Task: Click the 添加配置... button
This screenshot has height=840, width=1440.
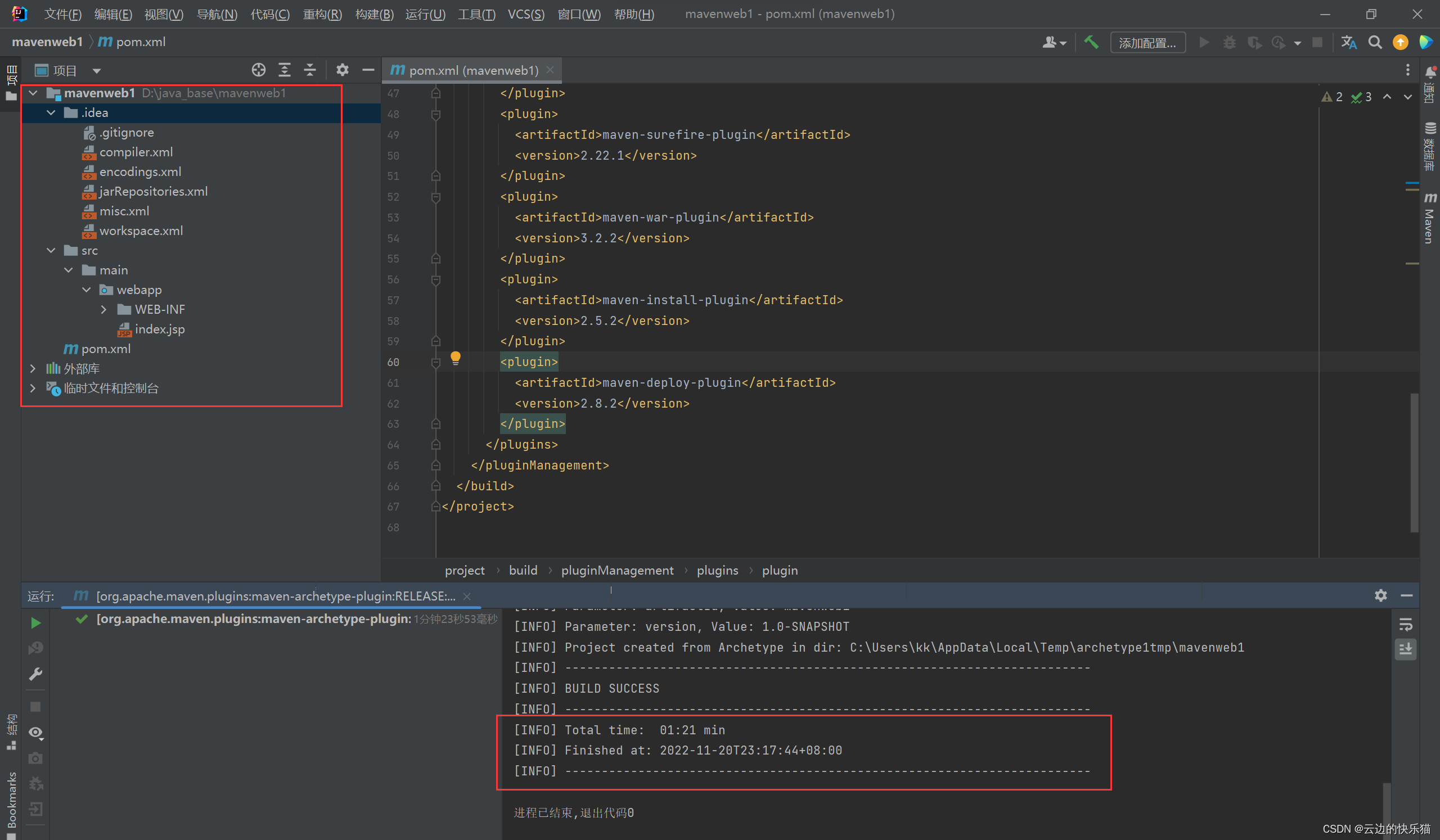Action: pyautogui.click(x=1147, y=43)
